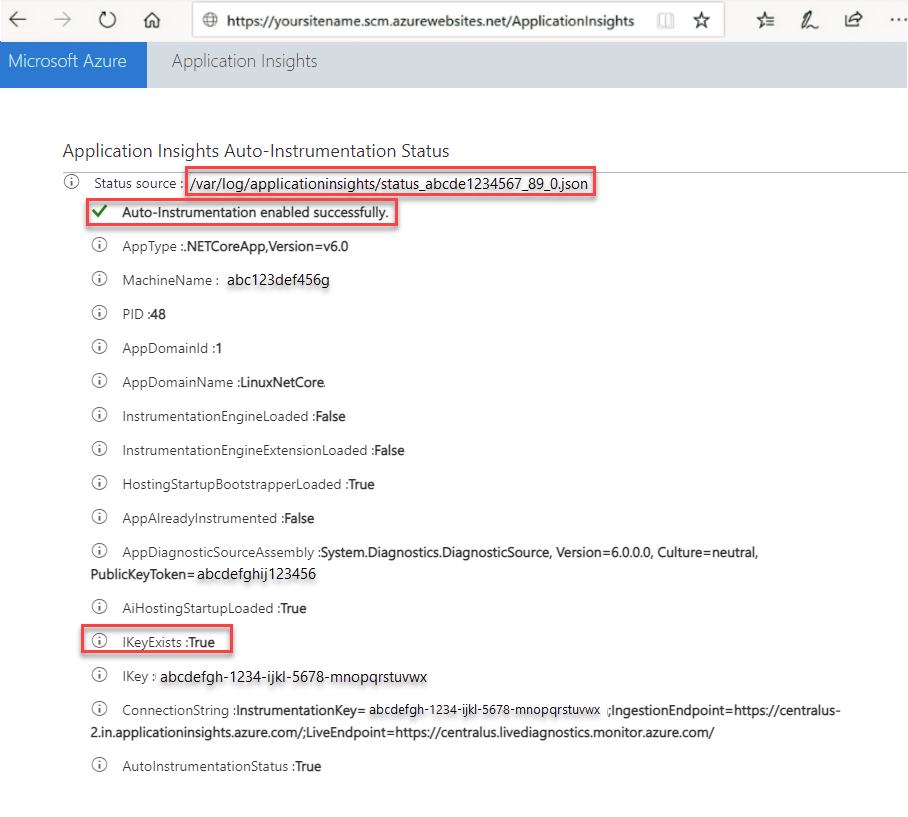This screenshot has width=908, height=817.
Task: Click the 'Application Insights Auto-Instrumentation Status' heading
Action: pos(256,151)
